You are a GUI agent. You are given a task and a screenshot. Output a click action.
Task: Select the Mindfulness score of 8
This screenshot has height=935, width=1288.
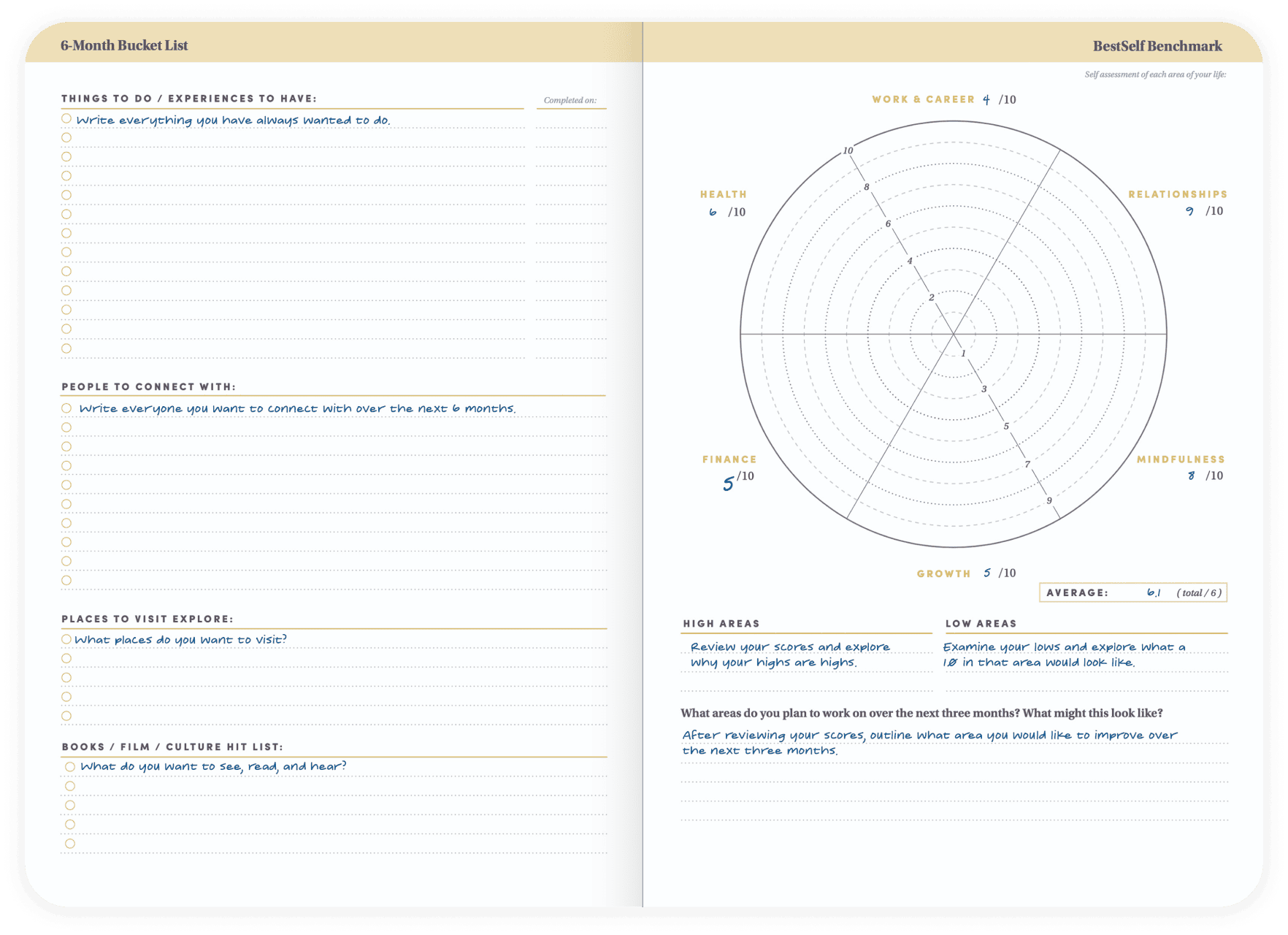tap(1191, 476)
